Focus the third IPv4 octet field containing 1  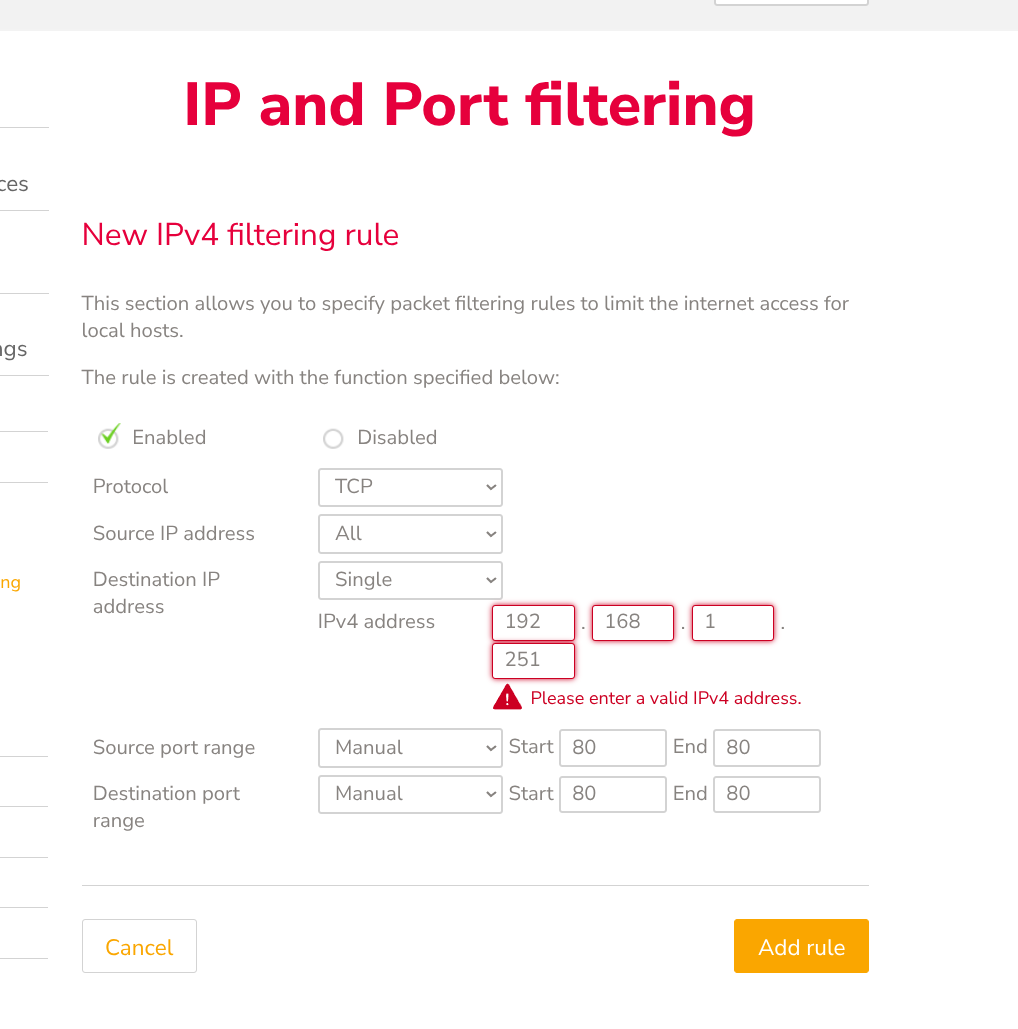tap(733, 622)
